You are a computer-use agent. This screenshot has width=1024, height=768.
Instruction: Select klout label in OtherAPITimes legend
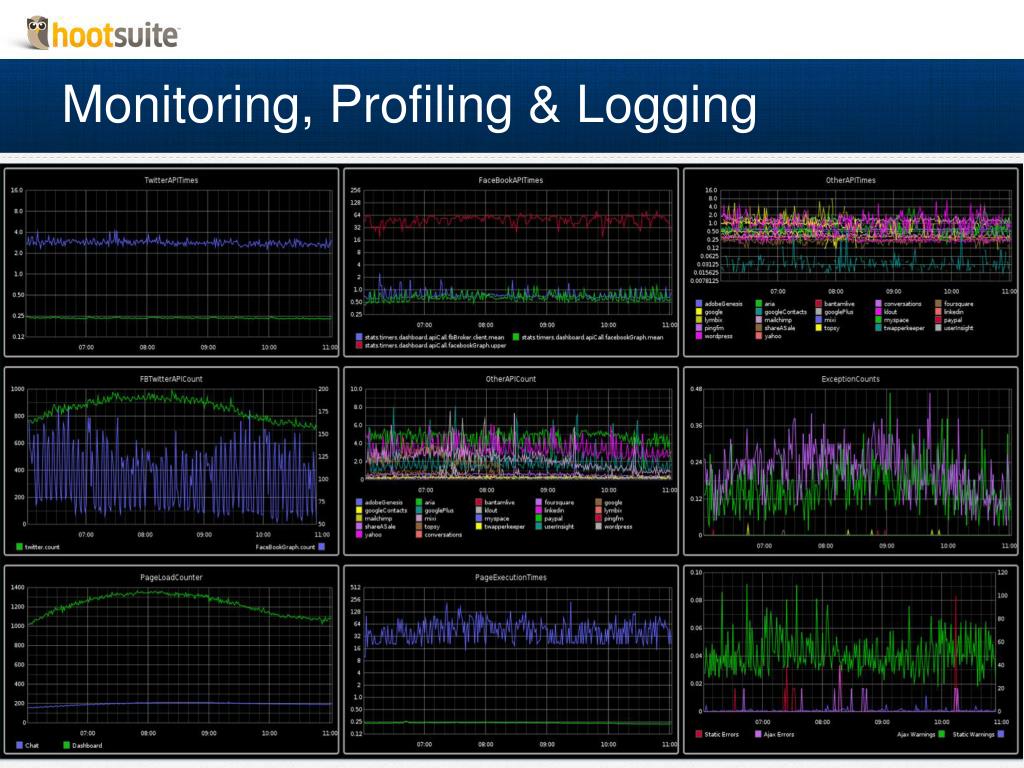click(x=890, y=312)
